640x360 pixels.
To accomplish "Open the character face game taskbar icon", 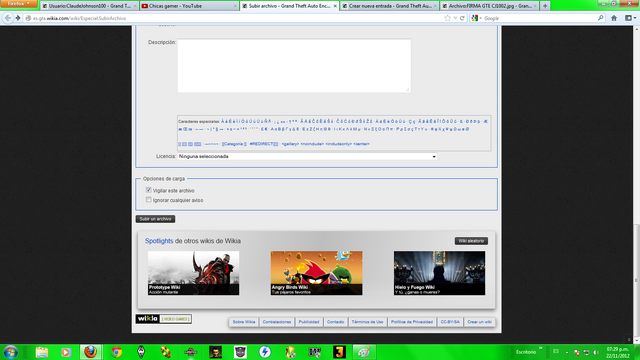I will 216,352.
